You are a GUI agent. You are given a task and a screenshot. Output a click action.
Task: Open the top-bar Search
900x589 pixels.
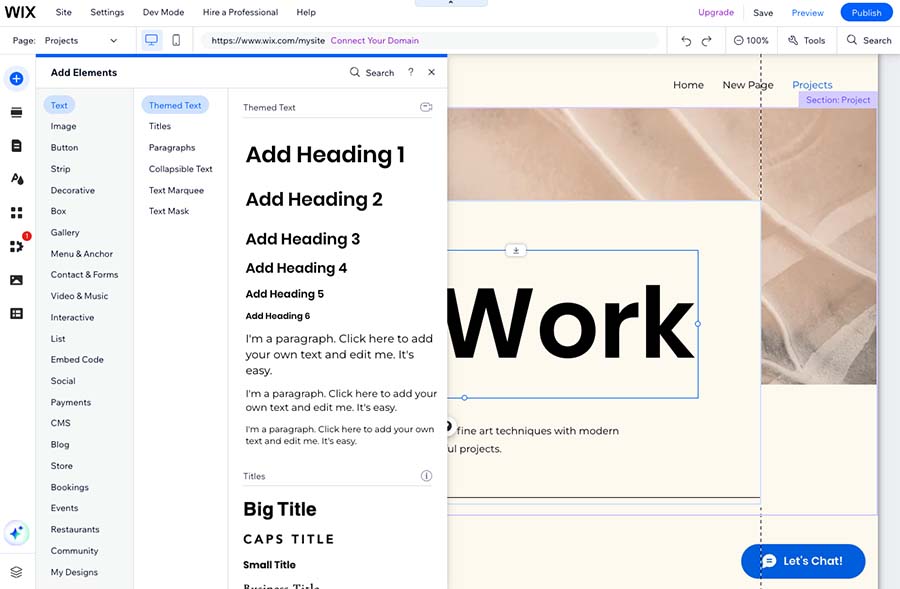(x=869, y=41)
